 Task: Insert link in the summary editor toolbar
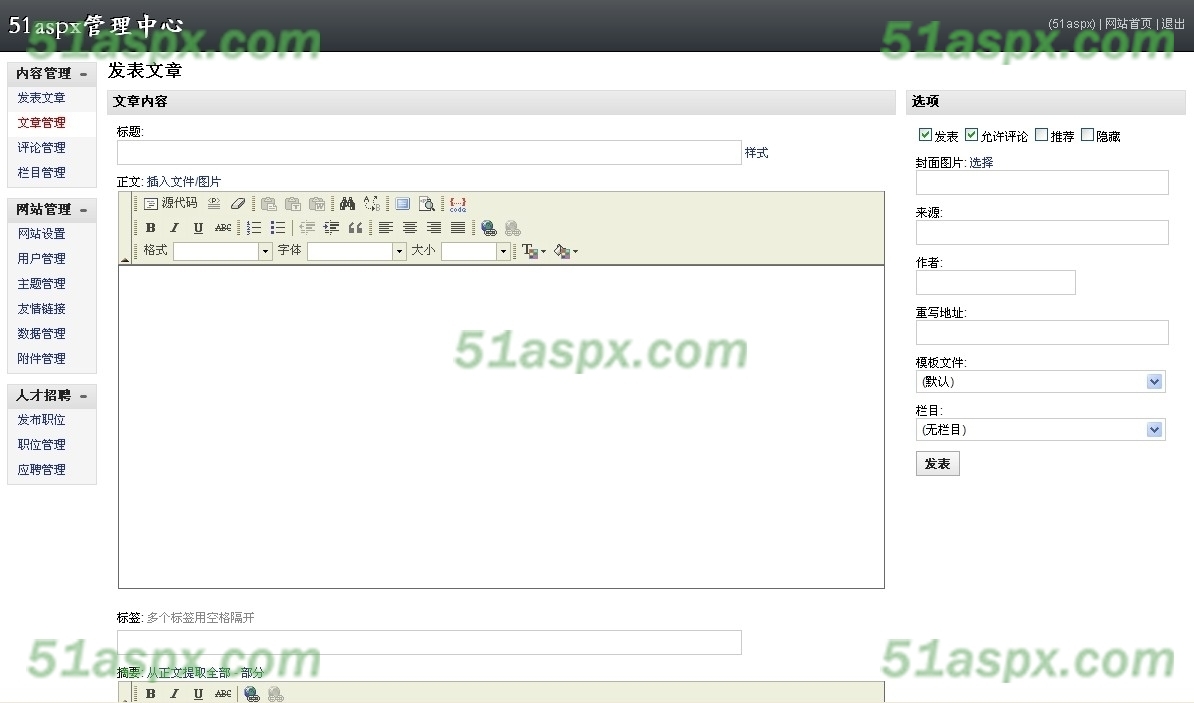pos(251,693)
